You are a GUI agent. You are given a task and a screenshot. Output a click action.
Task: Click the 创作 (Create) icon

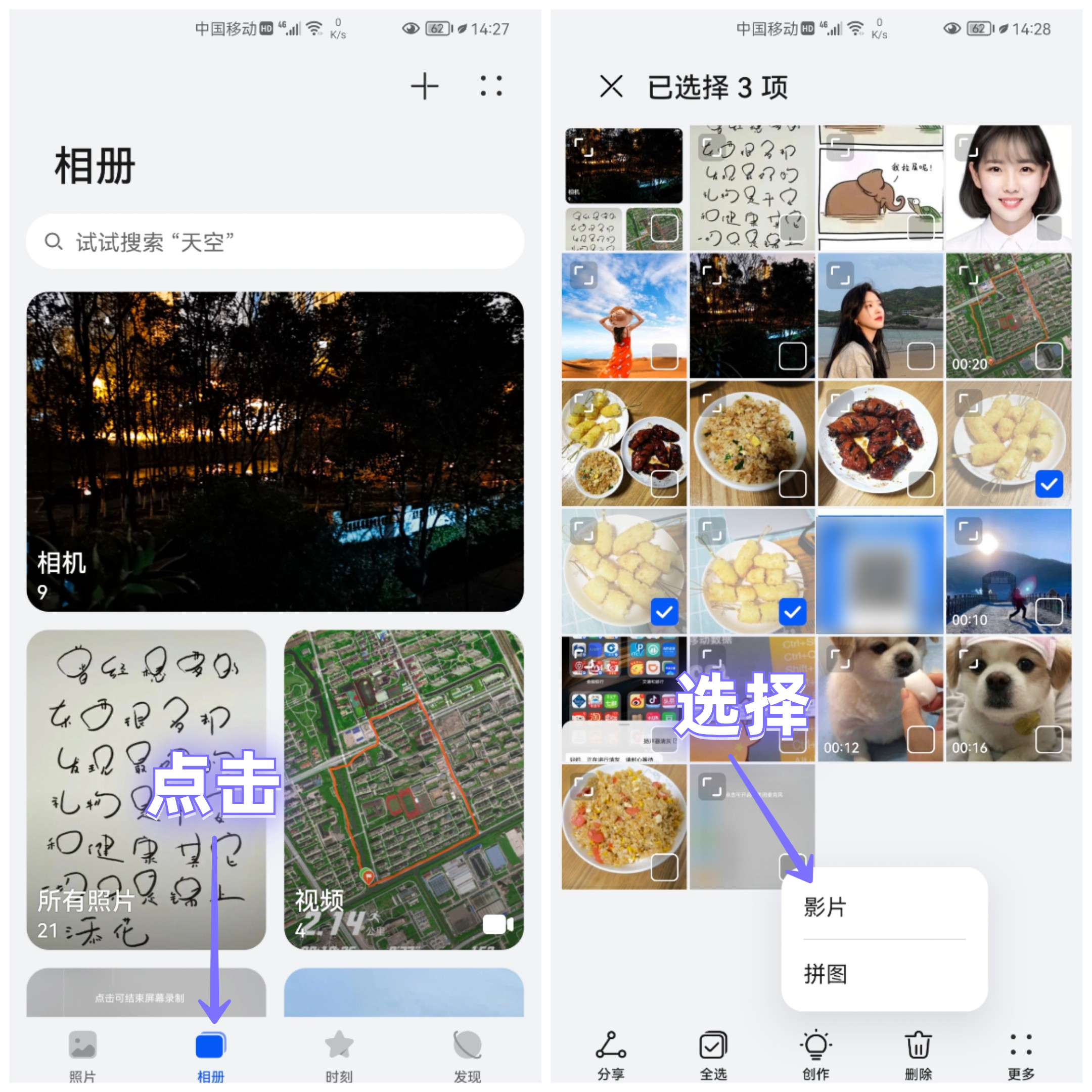[x=819, y=1055]
